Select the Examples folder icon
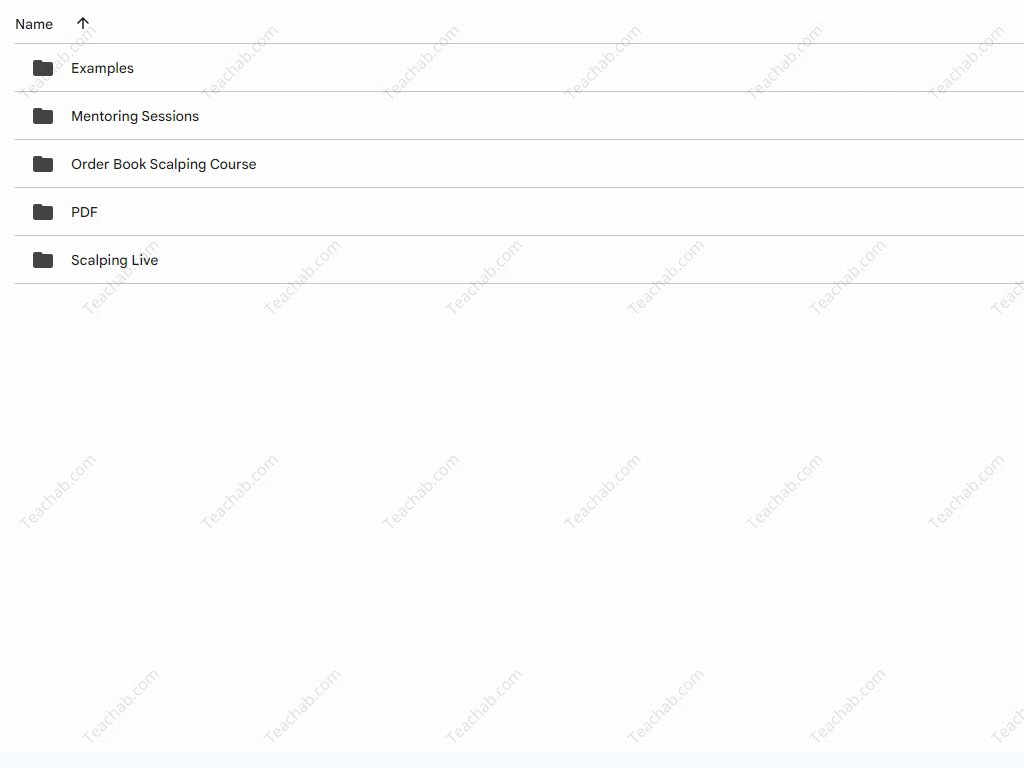The height and width of the screenshot is (768, 1024). pyautogui.click(x=43, y=68)
